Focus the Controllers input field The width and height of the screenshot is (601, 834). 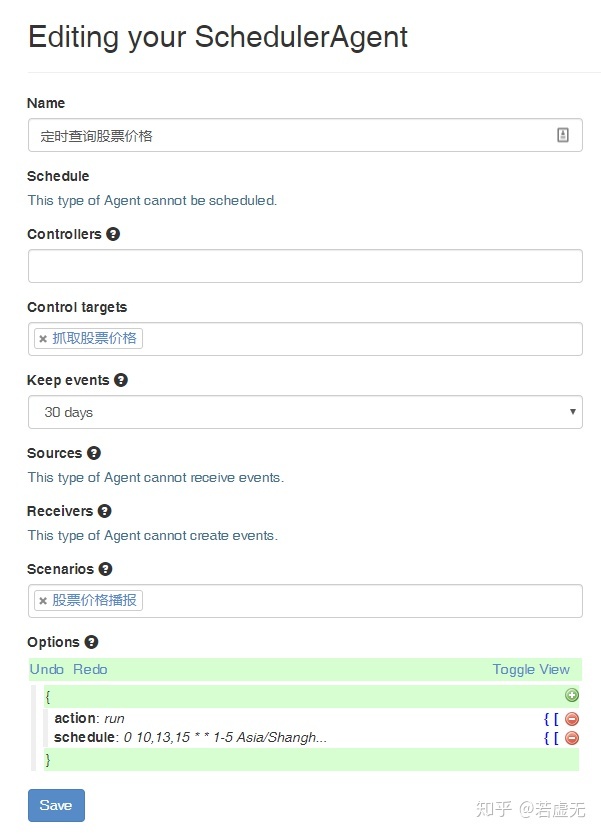click(305, 266)
